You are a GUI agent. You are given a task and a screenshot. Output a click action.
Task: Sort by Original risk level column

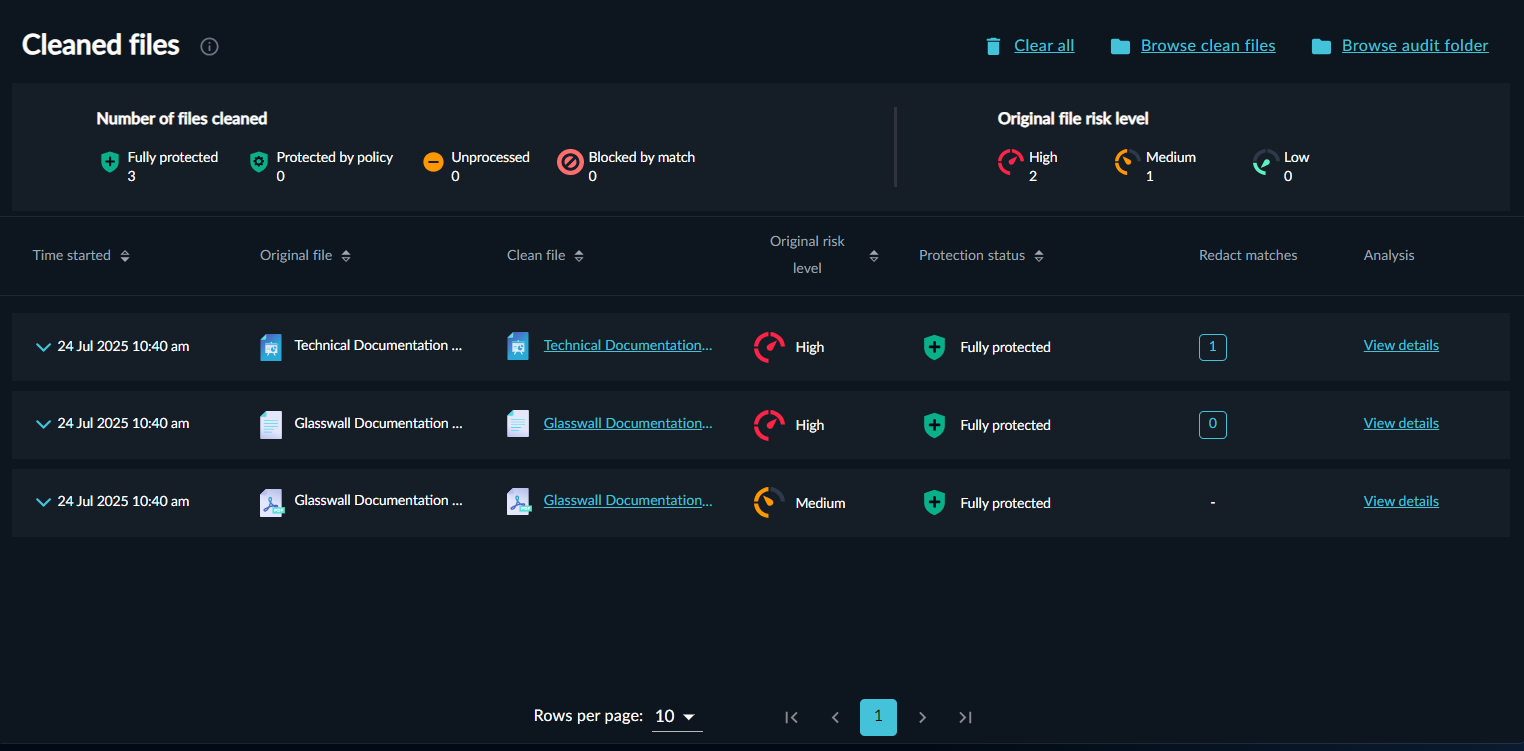click(874, 256)
